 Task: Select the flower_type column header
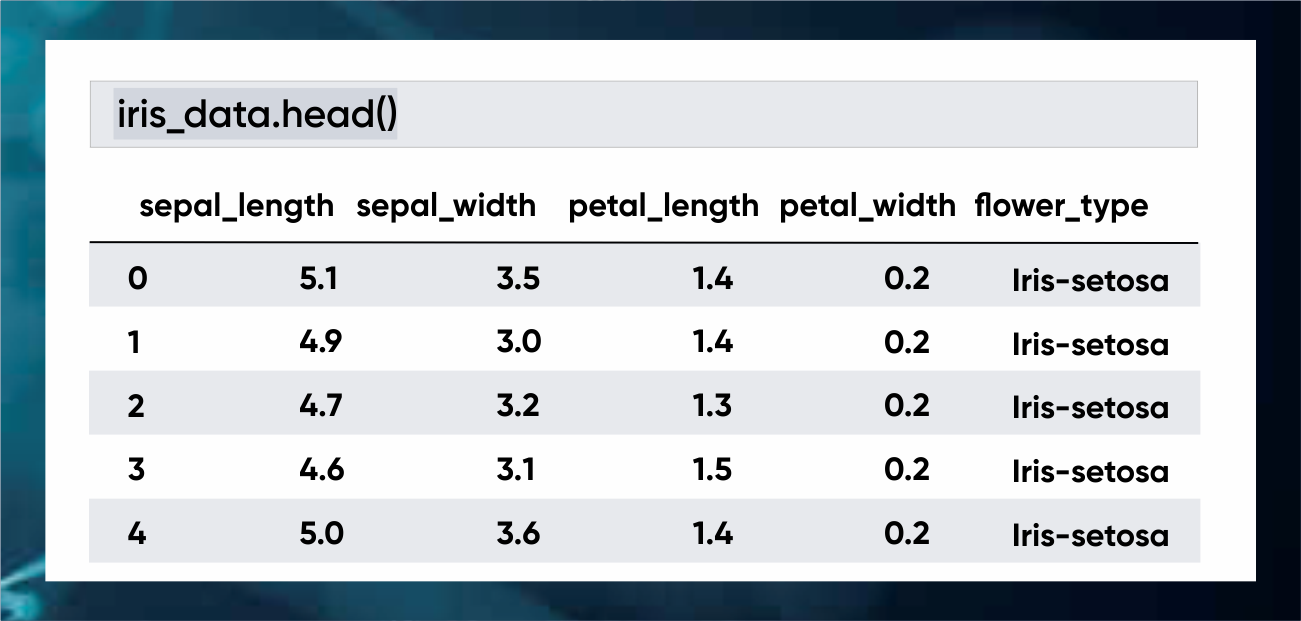(x=1061, y=206)
